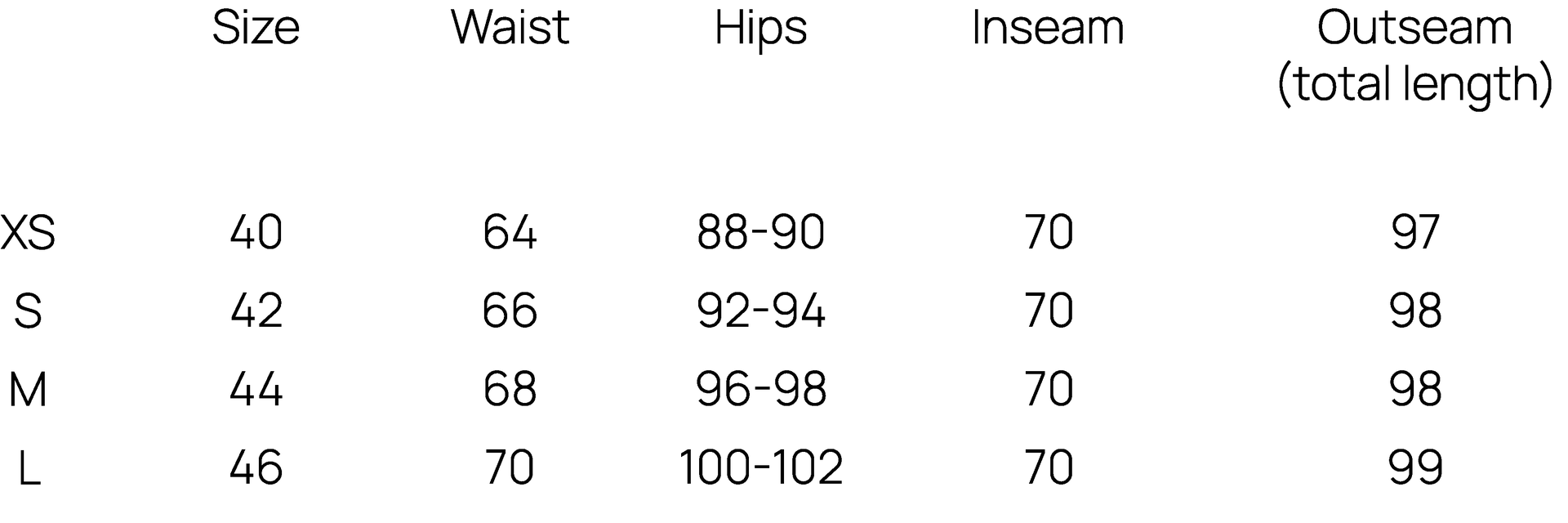Click the Size column header
The height and width of the screenshot is (523, 1568).
pyautogui.click(x=256, y=29)
